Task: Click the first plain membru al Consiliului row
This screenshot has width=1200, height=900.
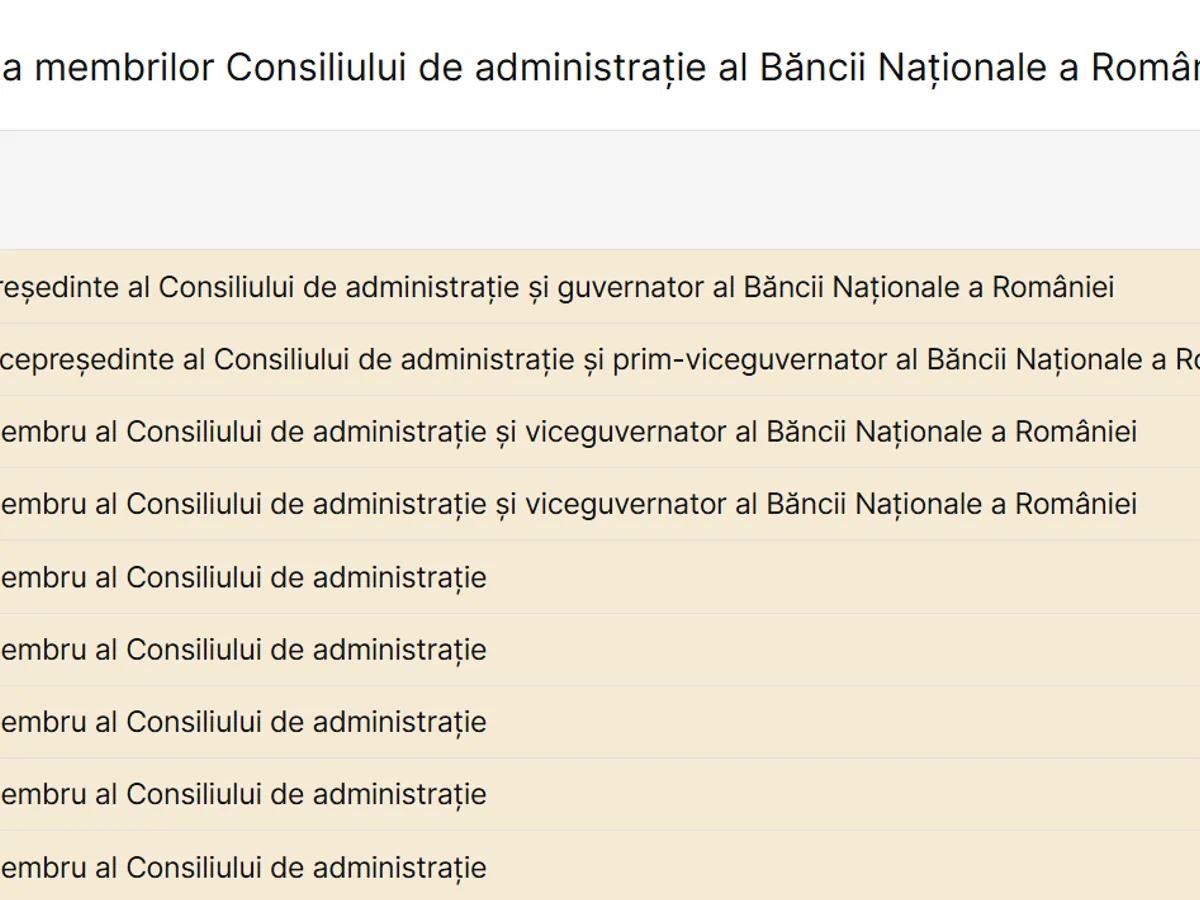Action: coord(242,577)
